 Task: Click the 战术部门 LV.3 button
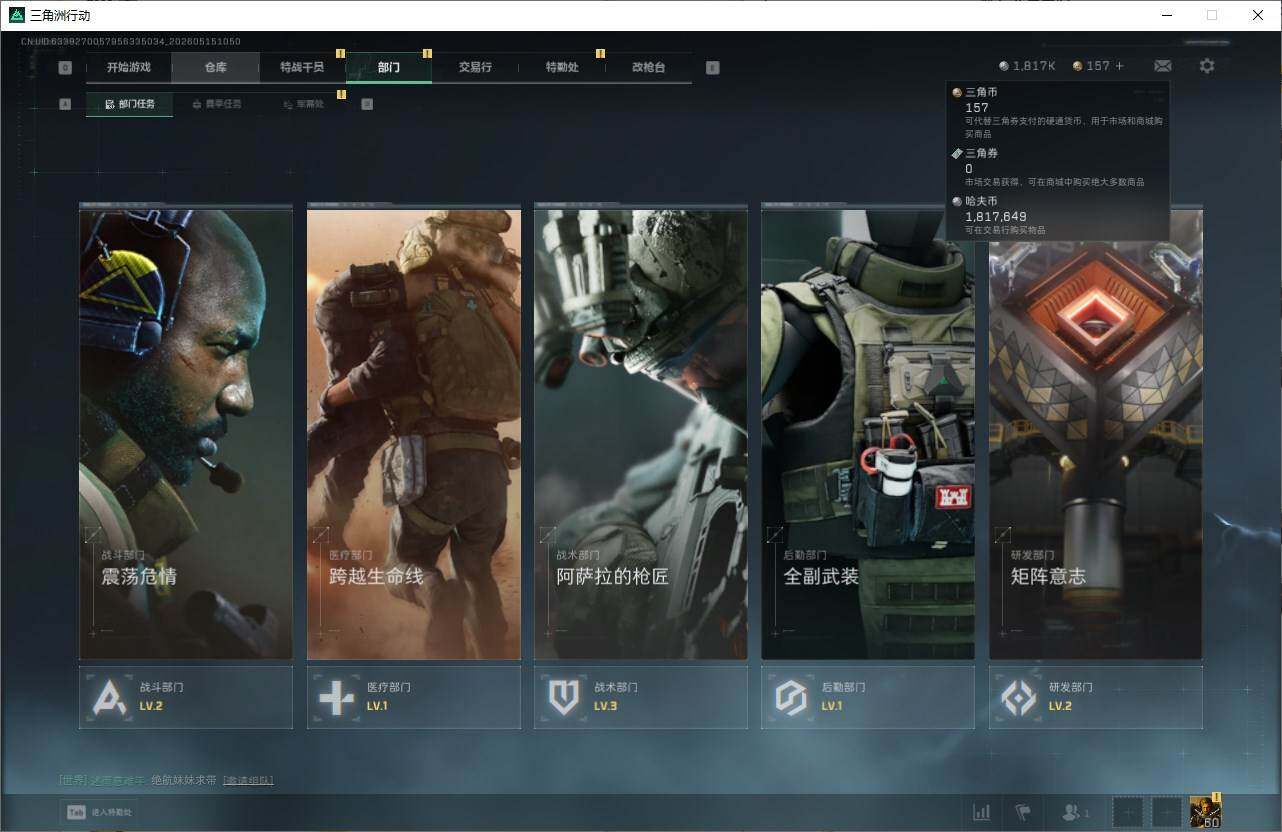[x=641, y=697]
